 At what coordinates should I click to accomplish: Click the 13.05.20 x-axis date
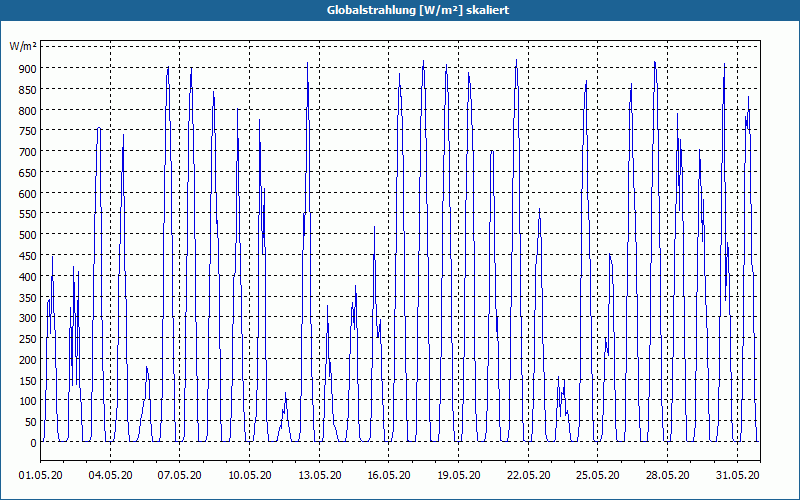[x=319, y=475]
